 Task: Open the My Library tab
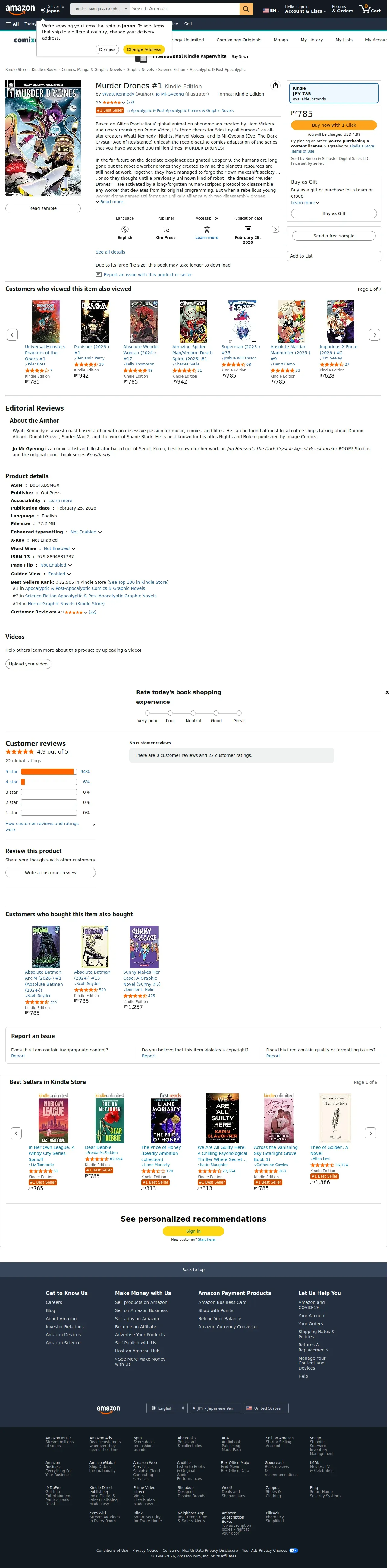[x=312, y=40]
